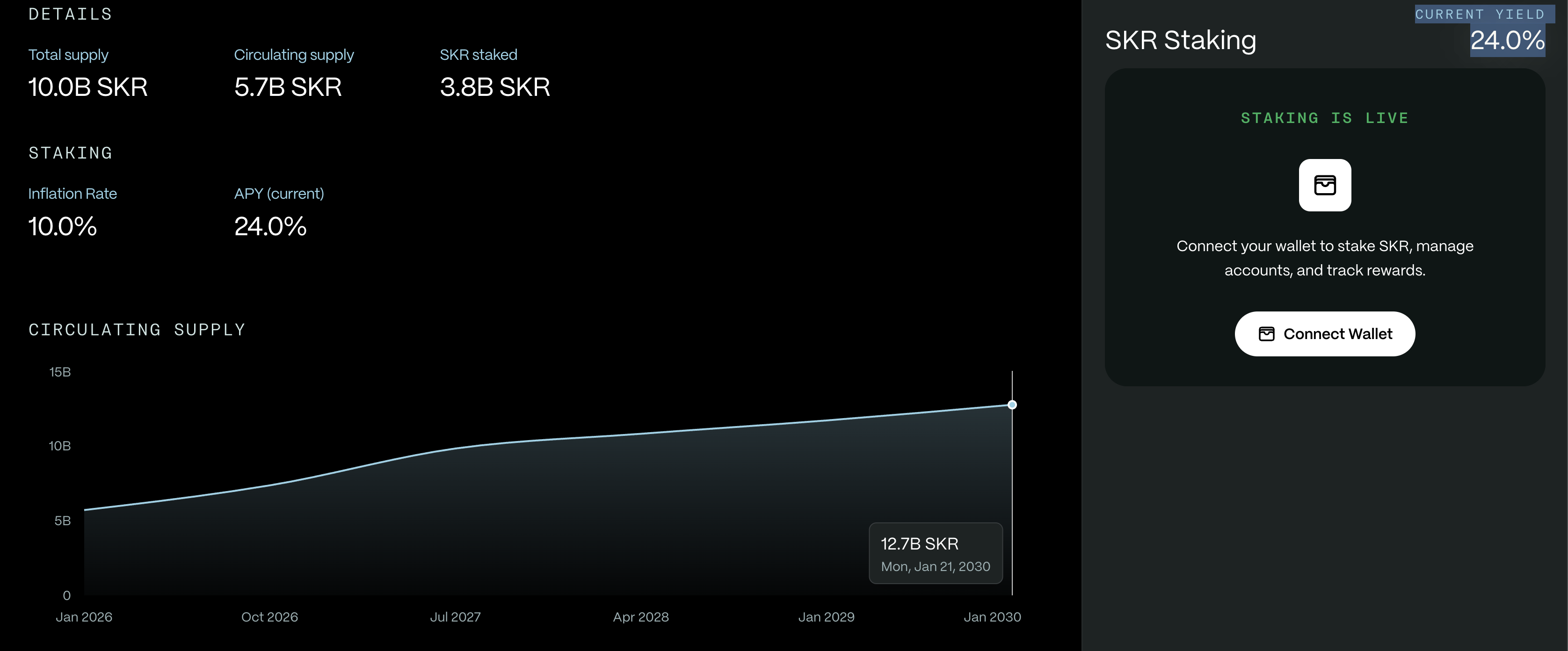Click the APY (current) label
This screenshot has height=651, width=1568.
(x=279, y=194)
